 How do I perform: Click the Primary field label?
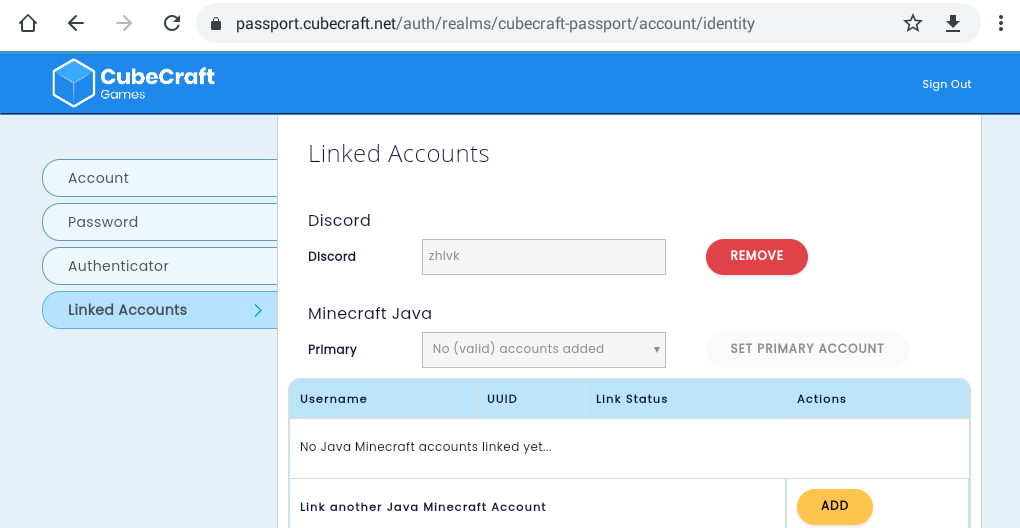(332, 350)
